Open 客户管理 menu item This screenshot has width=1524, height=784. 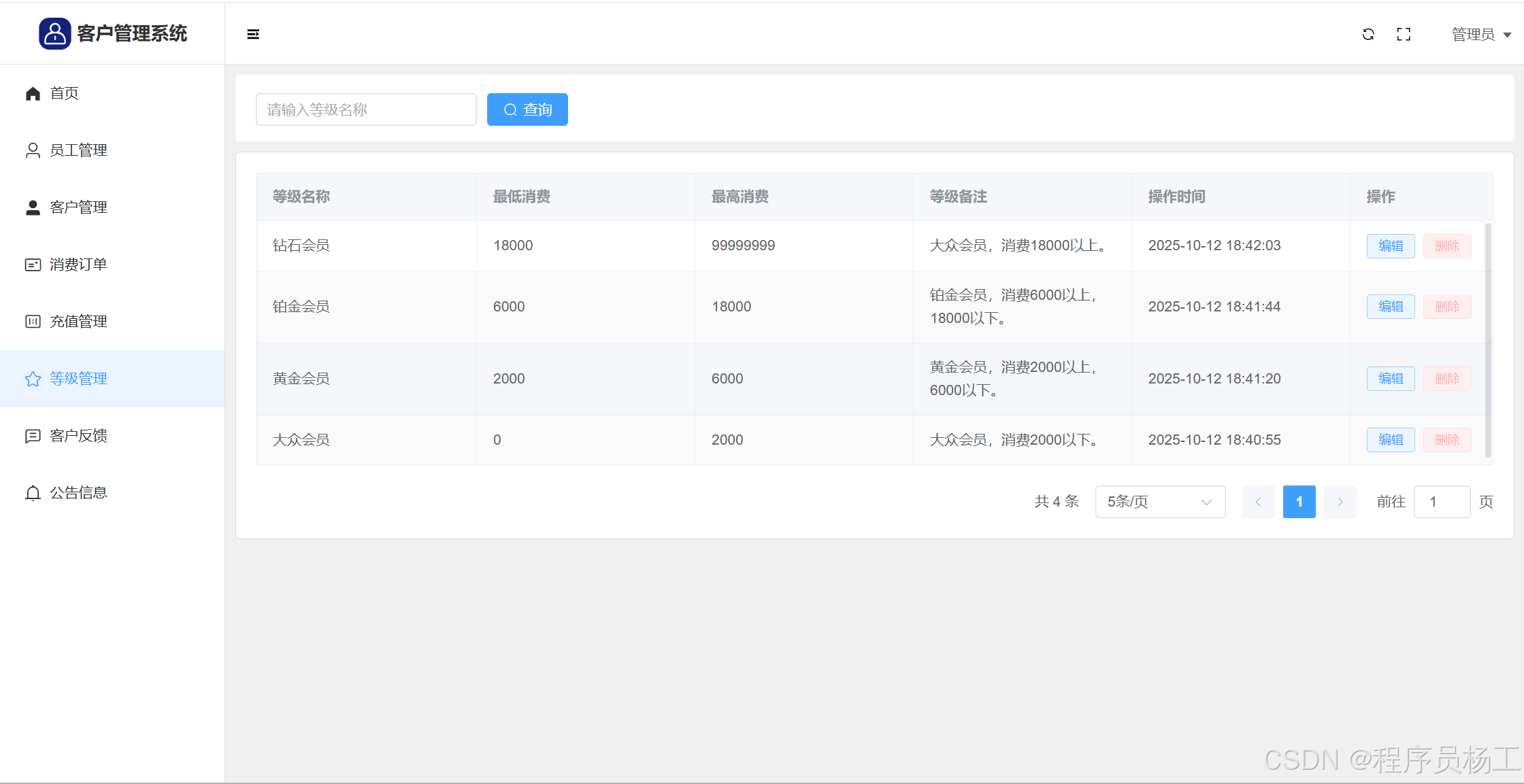[78, 207]
